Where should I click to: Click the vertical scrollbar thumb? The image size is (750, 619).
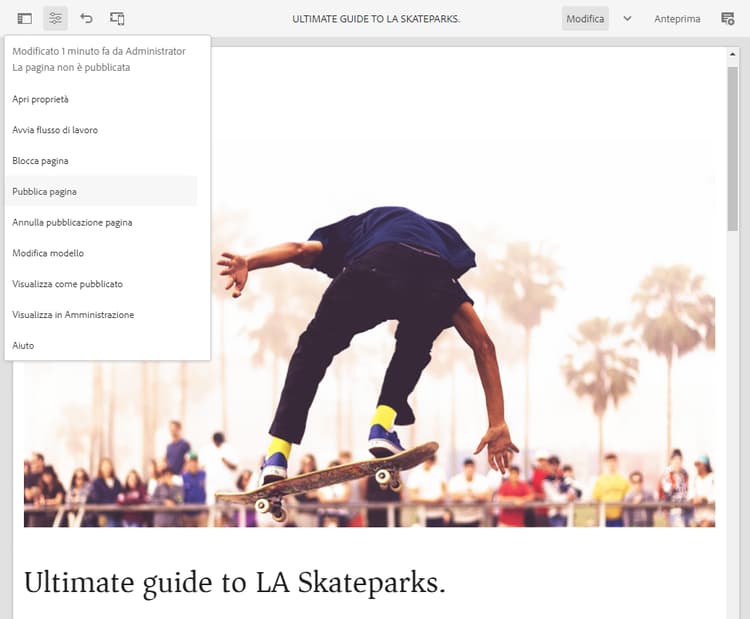[732, 150]
